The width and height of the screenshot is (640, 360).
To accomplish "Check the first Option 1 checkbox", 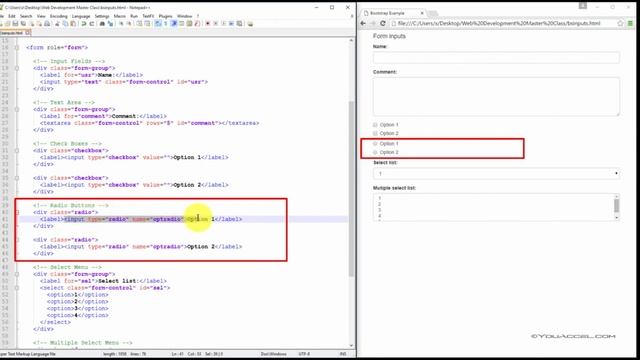I will (375, 124).
